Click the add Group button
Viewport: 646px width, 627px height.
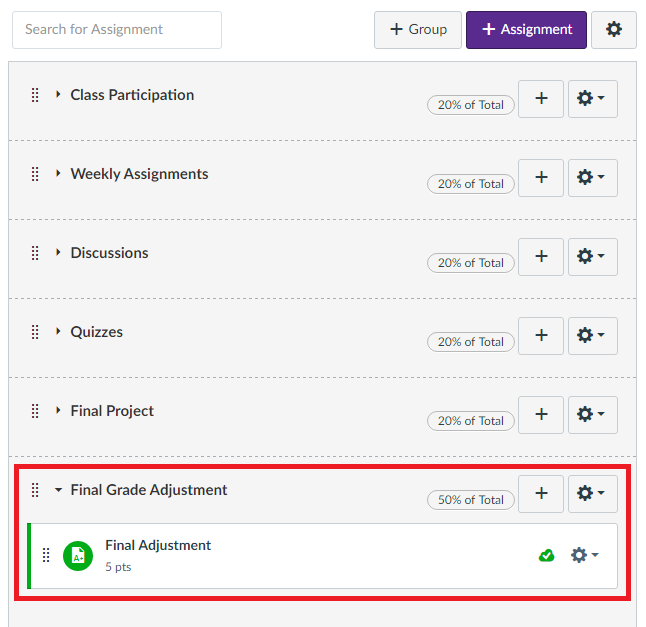click(x=418, y=30)
